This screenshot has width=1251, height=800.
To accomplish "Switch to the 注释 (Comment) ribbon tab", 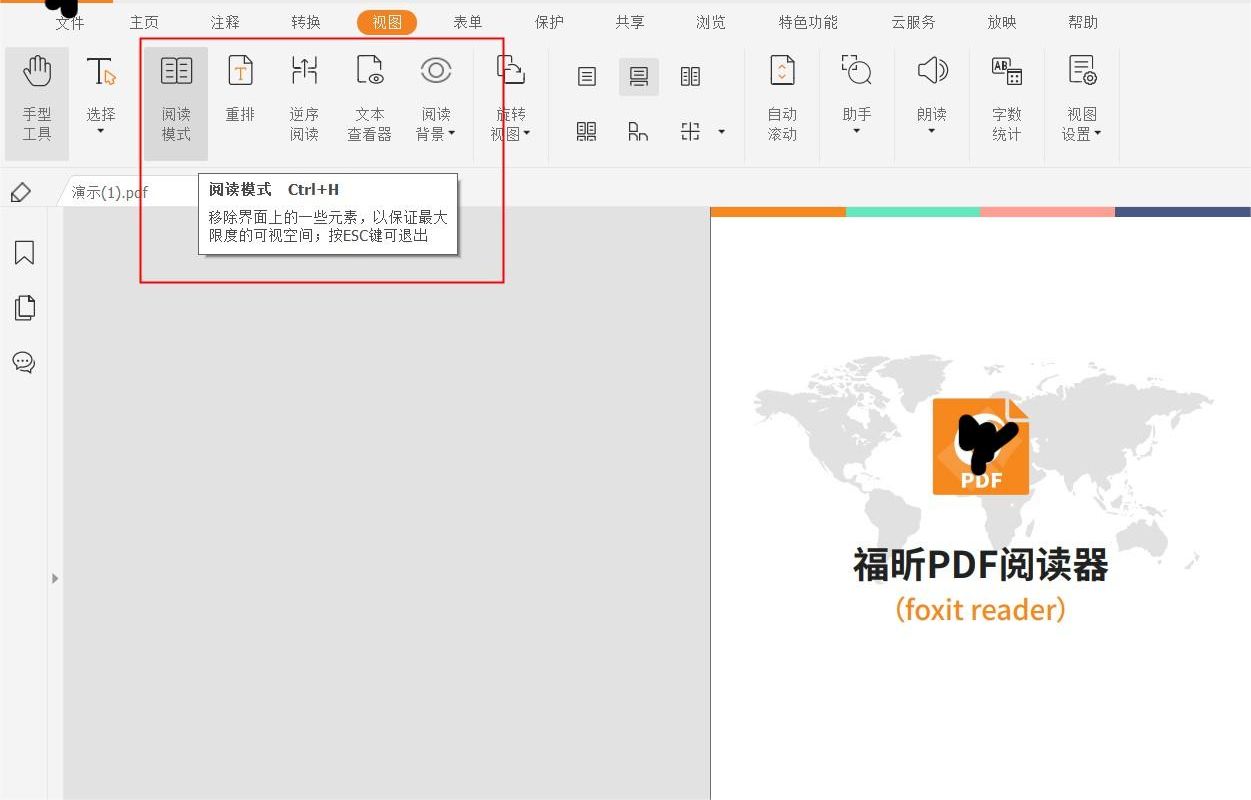I will pos(225,20).
